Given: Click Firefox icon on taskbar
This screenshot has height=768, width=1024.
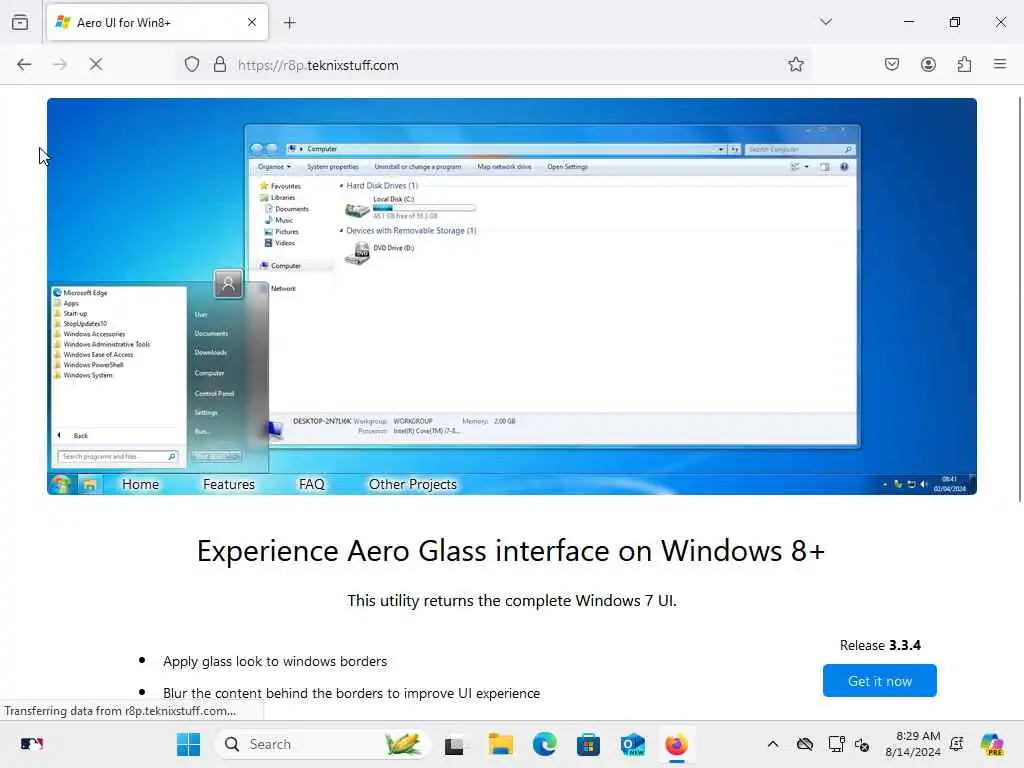Looking at the screenshot, I should [x=677, y=744].
